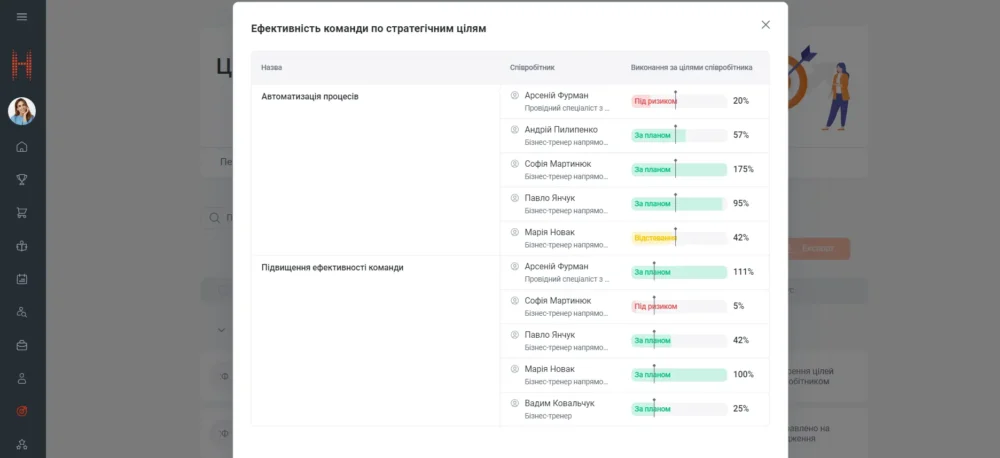Select the Підвищення ефективності команди goal name
The width and height of the screenshot is (1000, 458).
coord(332,268)
